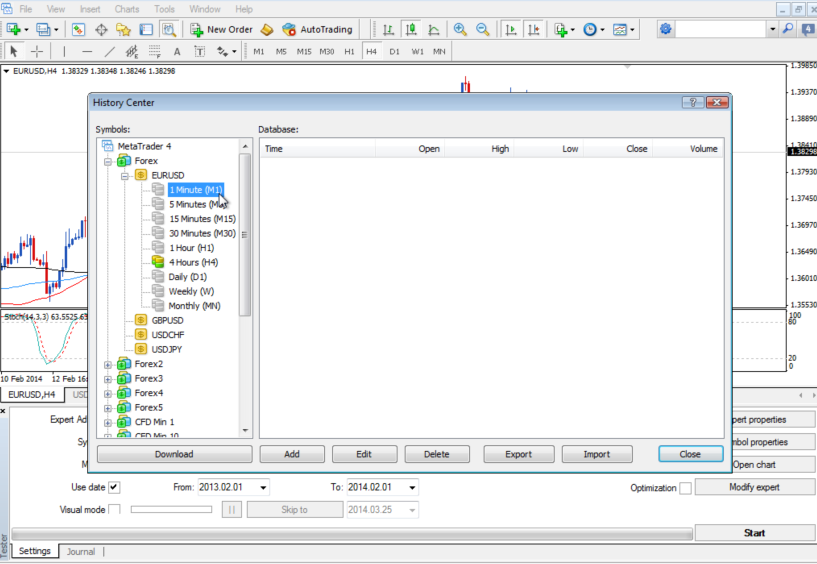The height and width of the screenshot is (564, 817).
Task: Select the Crosshair cursor tool
Action: pos(37,52)
